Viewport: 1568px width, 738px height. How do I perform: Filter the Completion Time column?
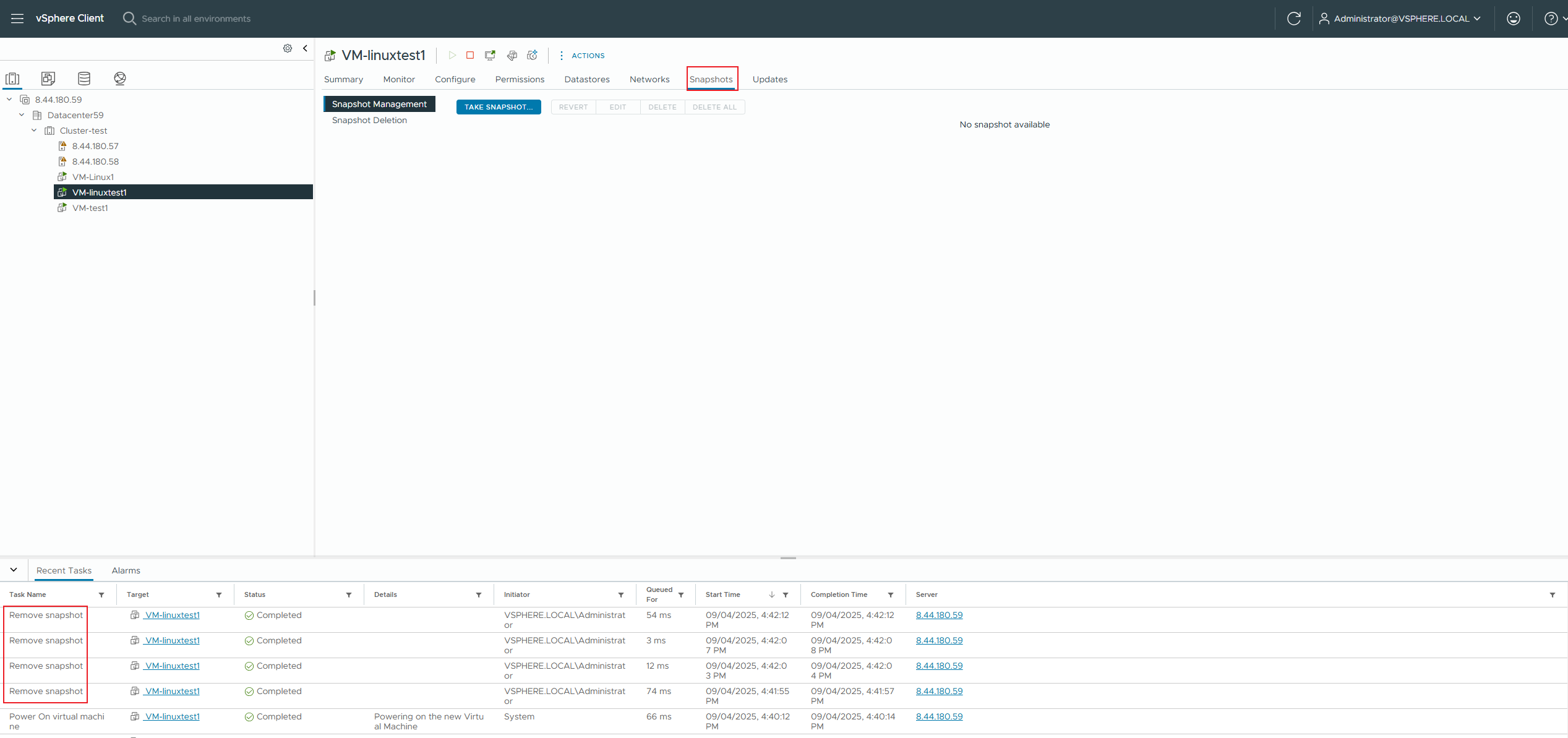(891, 595)
